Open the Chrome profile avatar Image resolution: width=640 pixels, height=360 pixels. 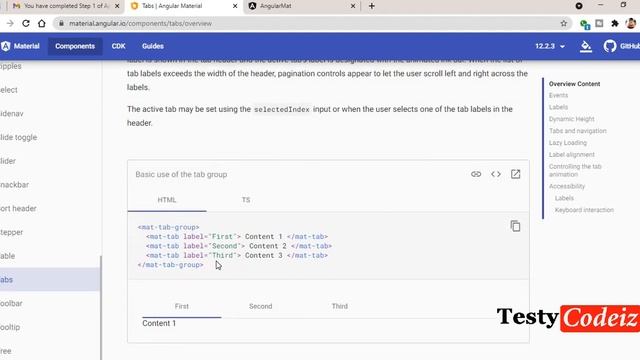pyautogui.click(x=631, y=23)
